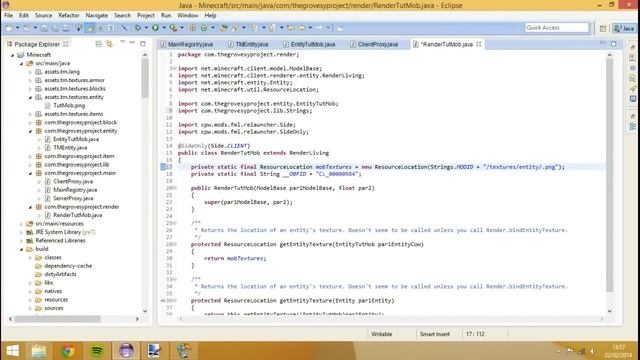Image resolution: width=640 pixels, height=360 pixels.
Task: Open the Source menu
Action: (43, 16)
